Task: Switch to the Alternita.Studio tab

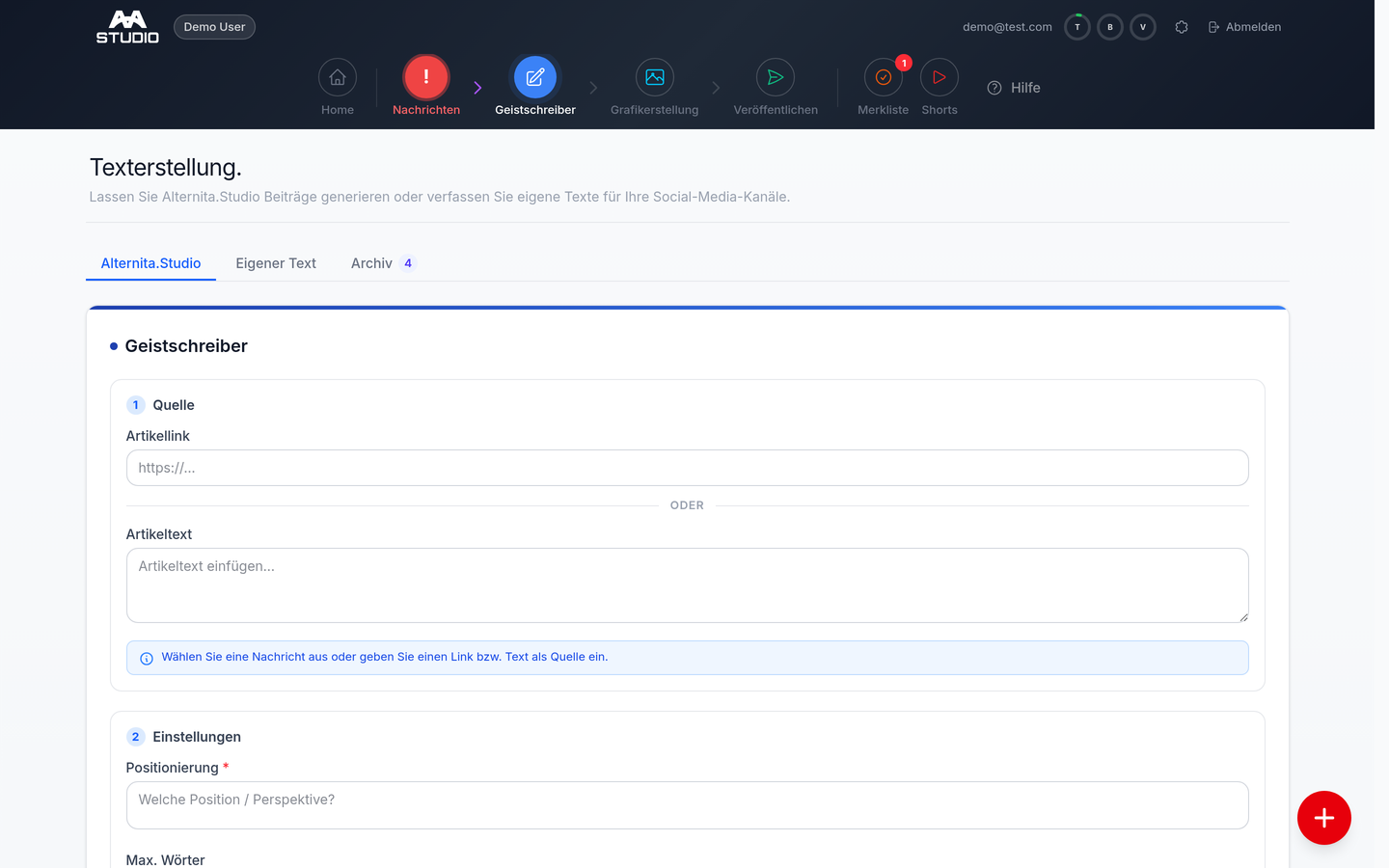Action: point(151,263)
